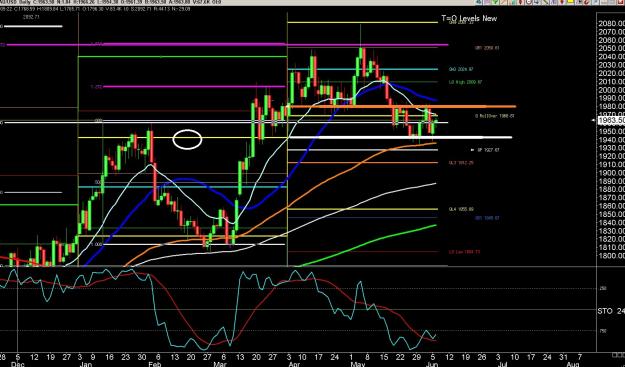Image resolution: width=625 pixels, height=367 pixels.
Task: Click the Feb month label
Action: 154,364
